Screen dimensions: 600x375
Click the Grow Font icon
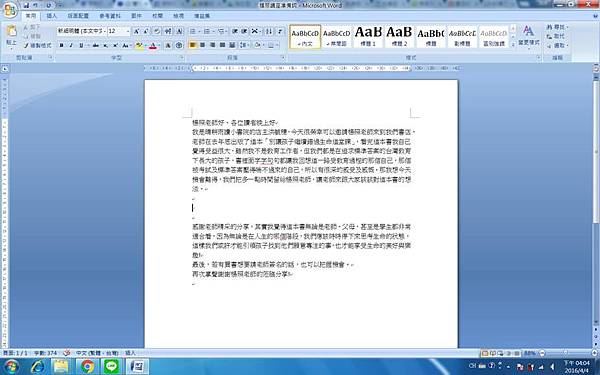[x=137, y=31]
